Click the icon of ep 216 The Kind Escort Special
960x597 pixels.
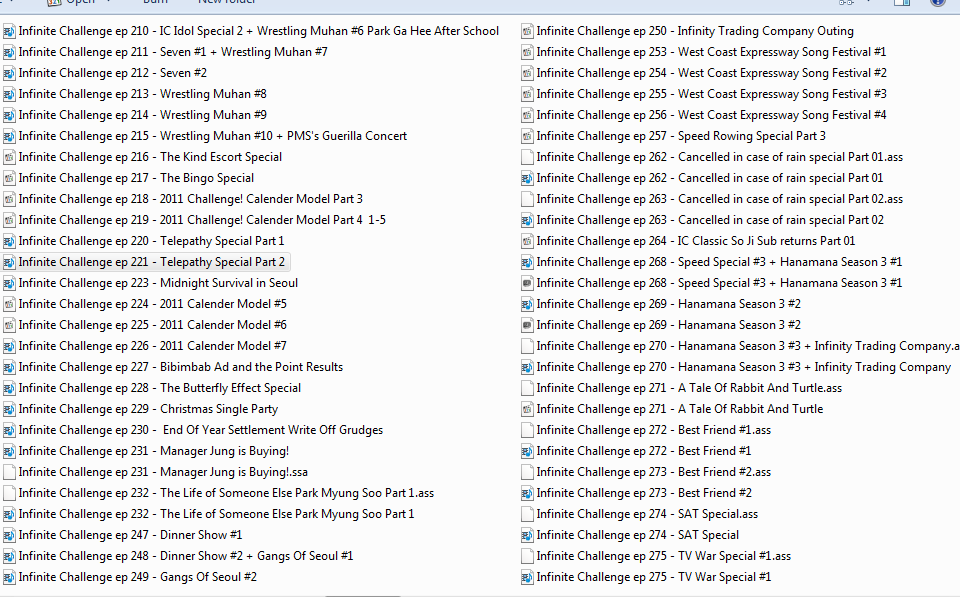9,157
